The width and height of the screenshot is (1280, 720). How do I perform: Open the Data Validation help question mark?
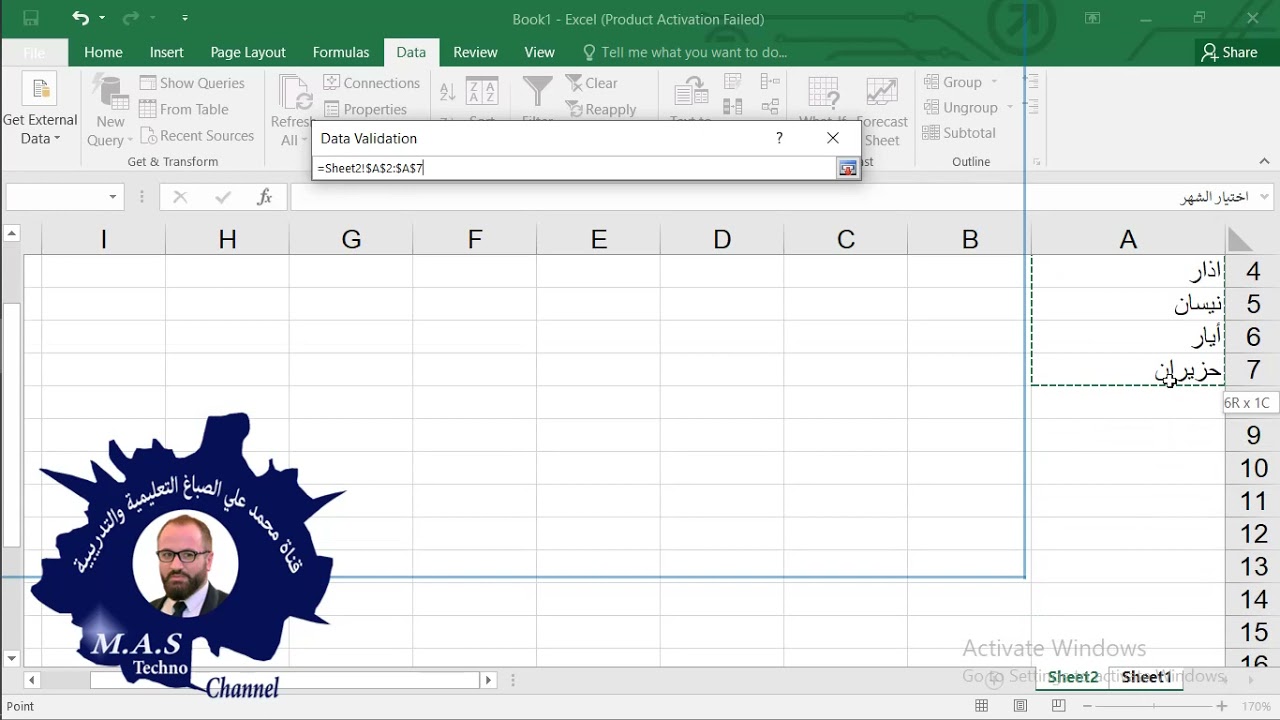(779, 138)
